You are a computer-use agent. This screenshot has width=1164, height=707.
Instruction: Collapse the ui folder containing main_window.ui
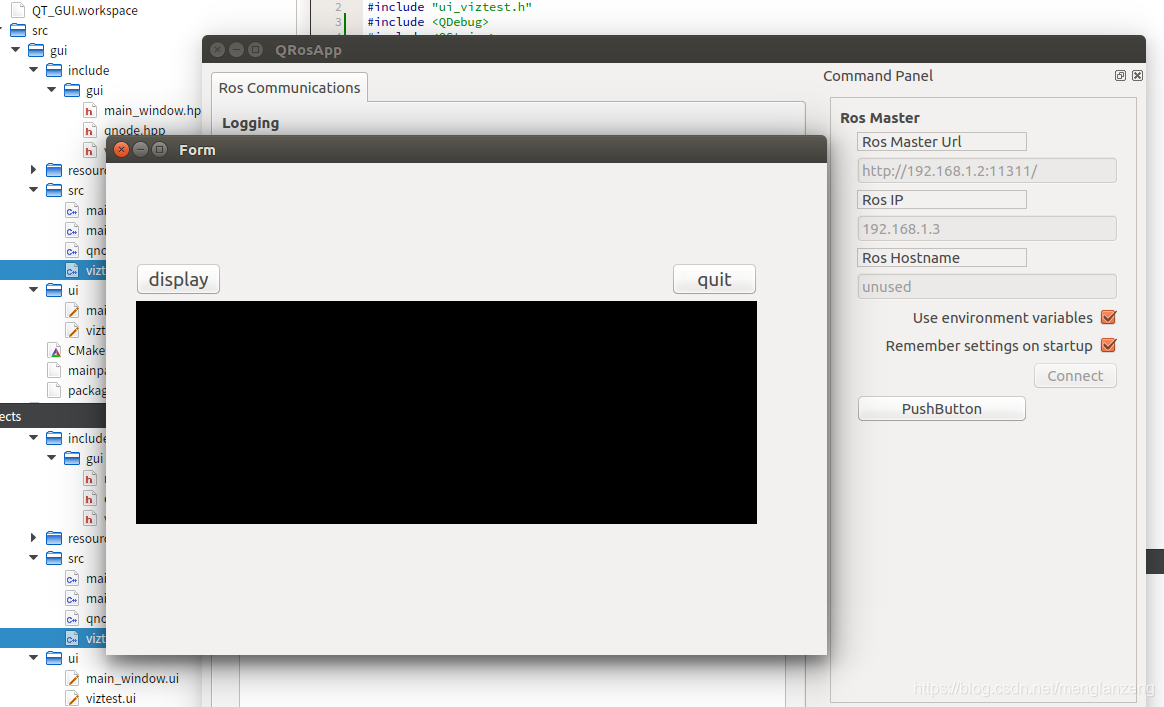point(33,658)
